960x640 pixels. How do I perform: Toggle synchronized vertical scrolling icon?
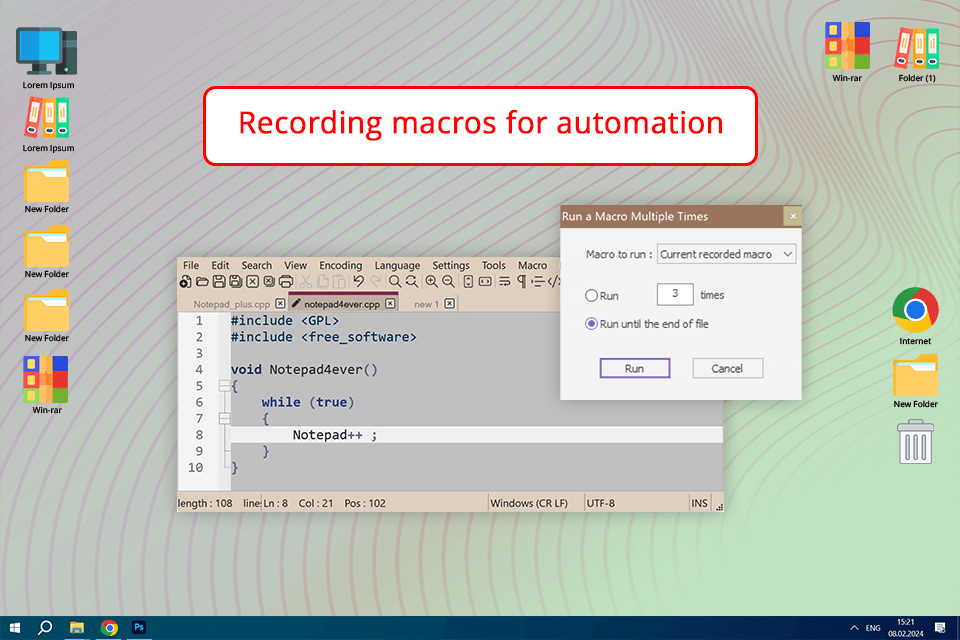pyautogui.click(x=468, y=282)
